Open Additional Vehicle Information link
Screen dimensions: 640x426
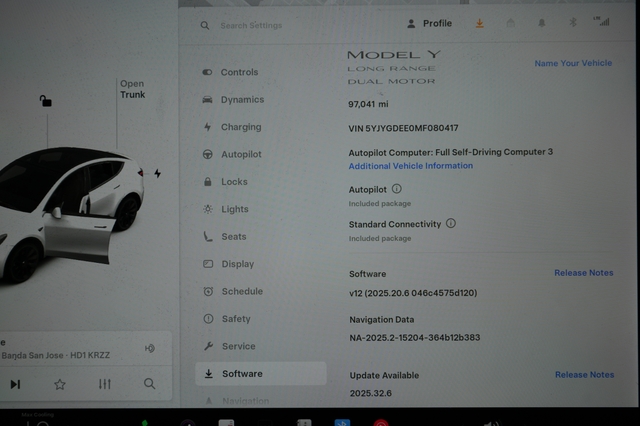pos(411,166)
